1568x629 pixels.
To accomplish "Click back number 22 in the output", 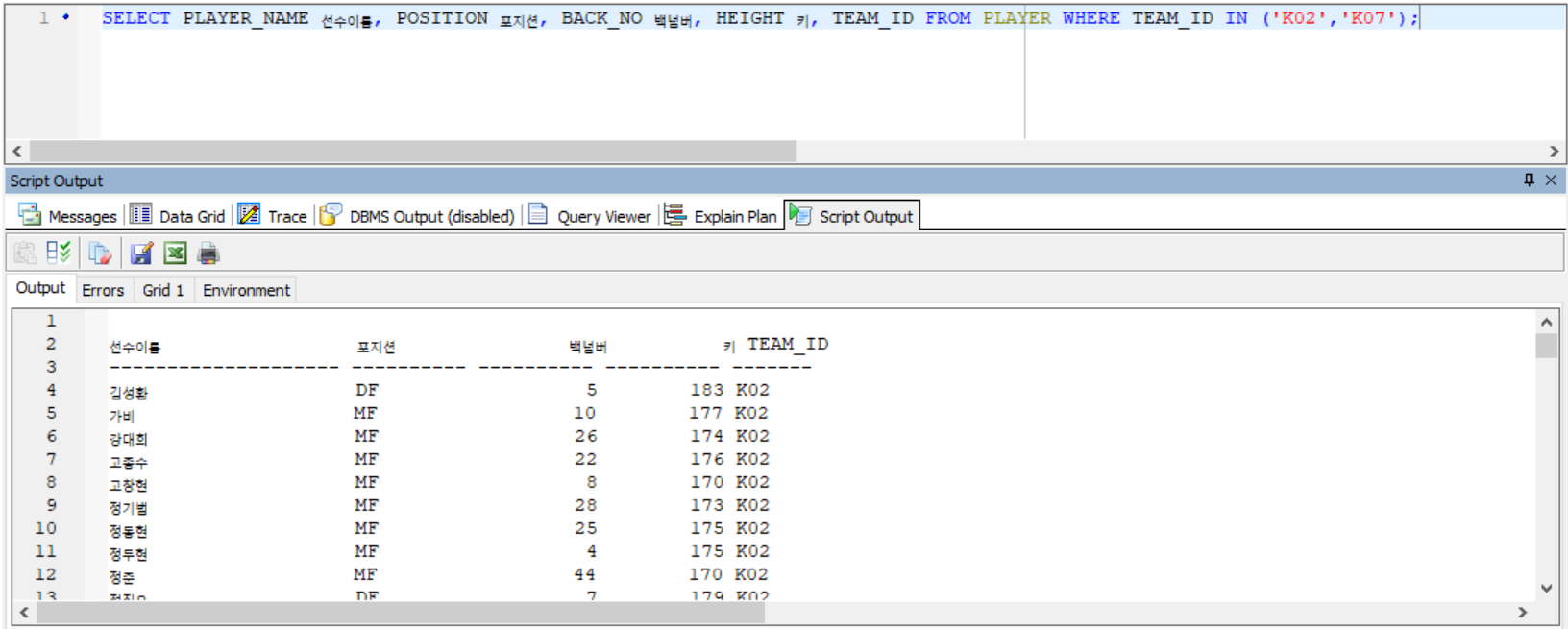I will pyautogui.click(x=585, y=459).
